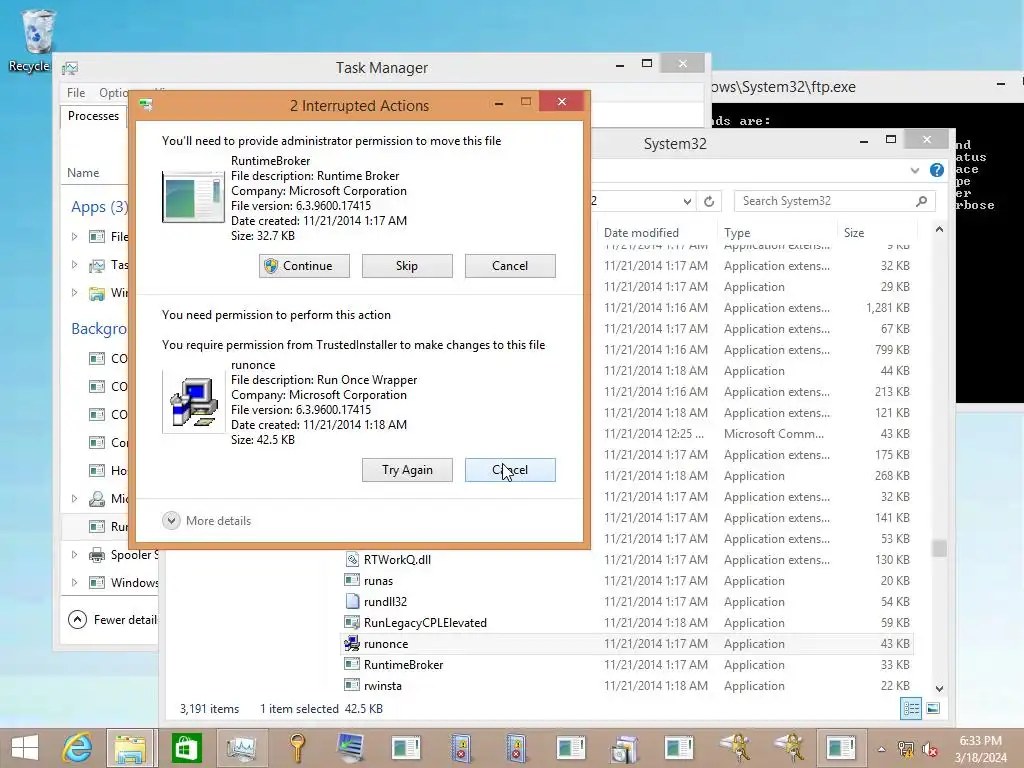Click the Search System32 input field
Viewport: 1024px width, 768px height.
coord(825,201)
